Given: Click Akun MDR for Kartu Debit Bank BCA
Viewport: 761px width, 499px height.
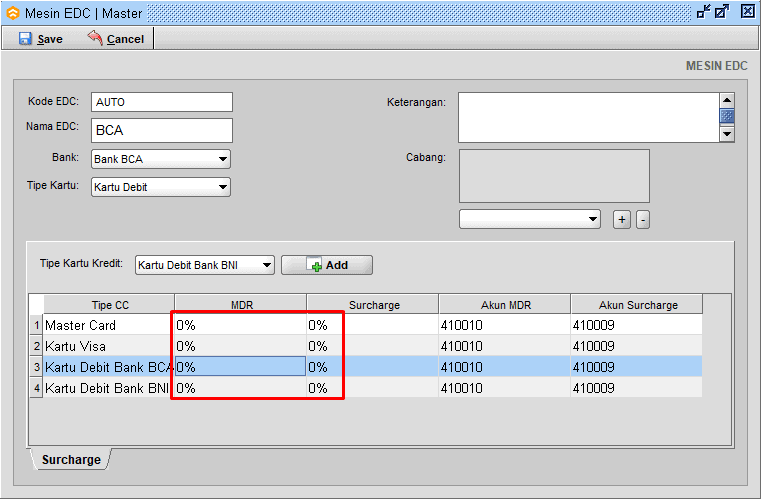Looking at the screenshot, I should 505,367.
